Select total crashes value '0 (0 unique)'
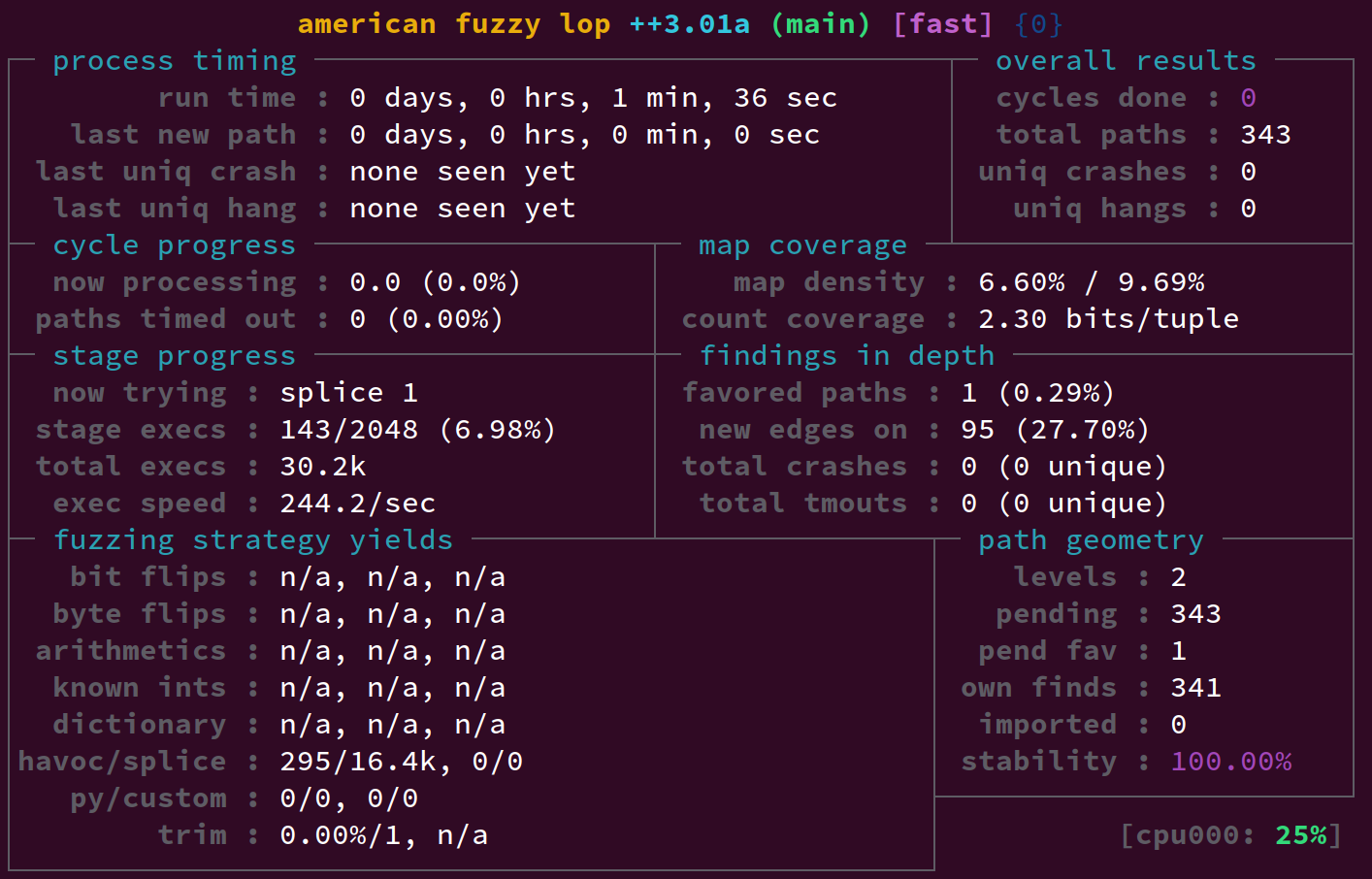 point(1064,467)
